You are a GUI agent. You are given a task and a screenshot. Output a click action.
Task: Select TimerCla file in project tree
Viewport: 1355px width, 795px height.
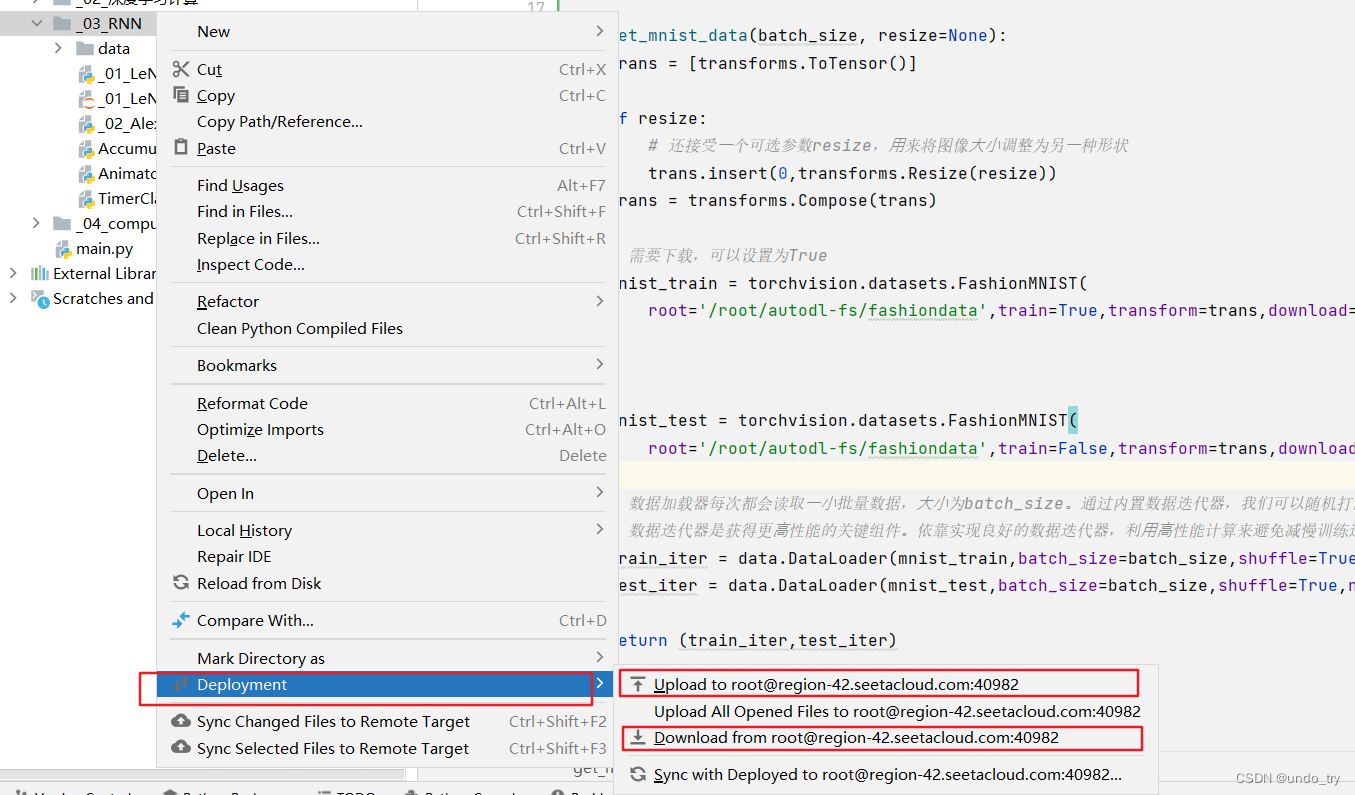pyautogui.click(x=127, y=198)
